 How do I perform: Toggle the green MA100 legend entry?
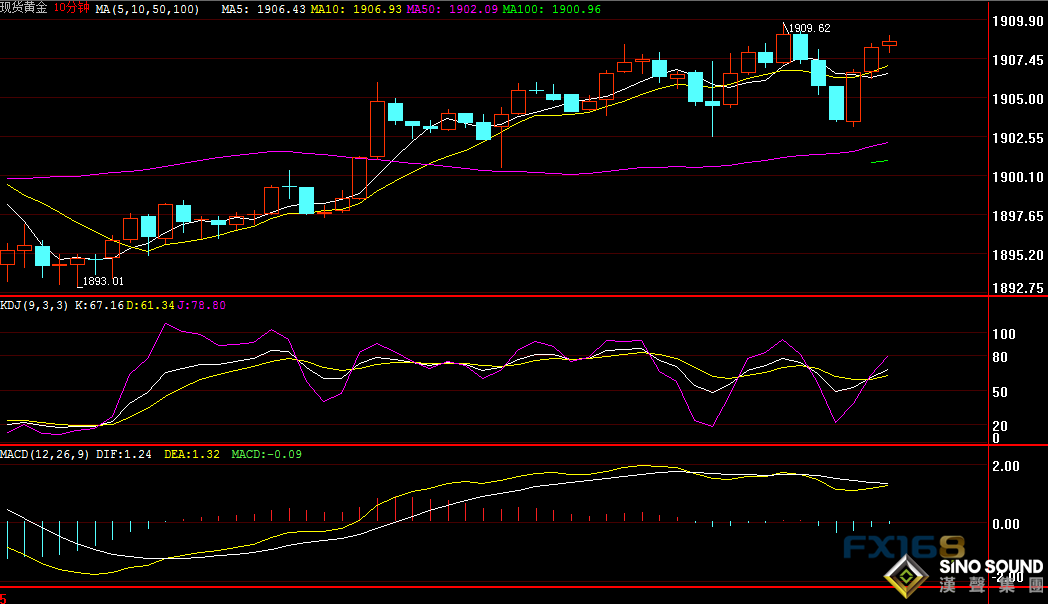click(551, 9)
